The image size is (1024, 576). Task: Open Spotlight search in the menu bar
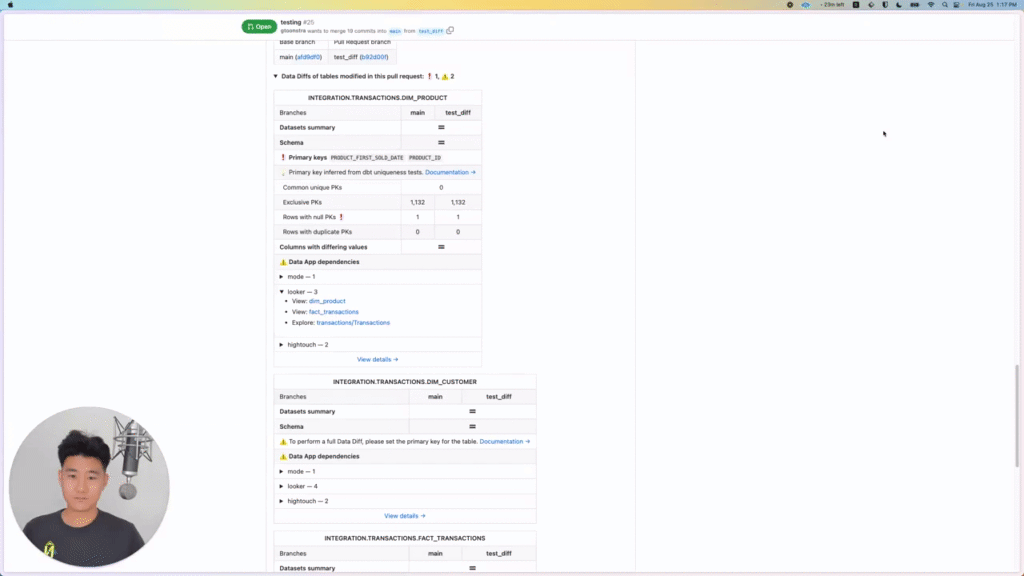click(x=944, y=5)
